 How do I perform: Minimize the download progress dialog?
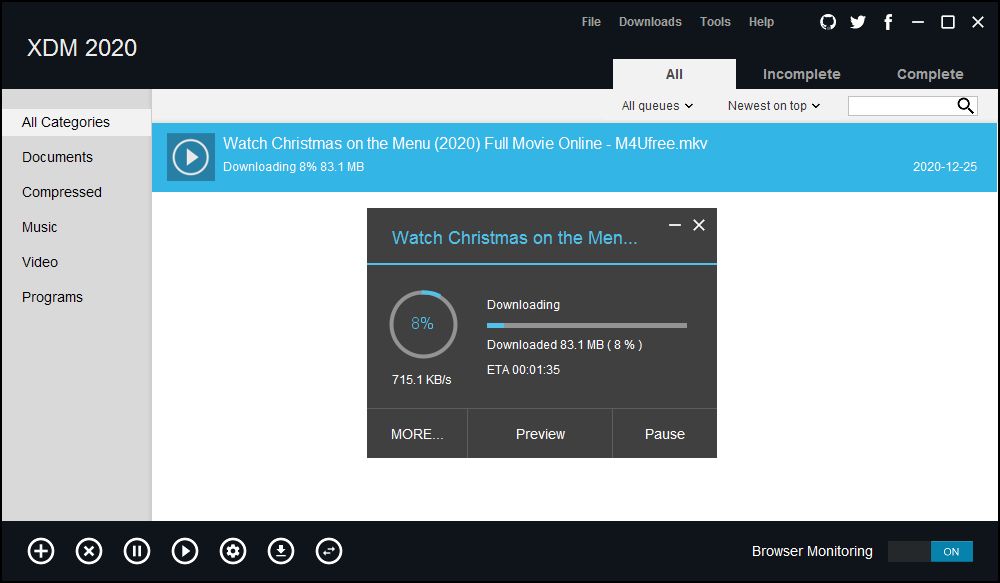click(675, 225)
